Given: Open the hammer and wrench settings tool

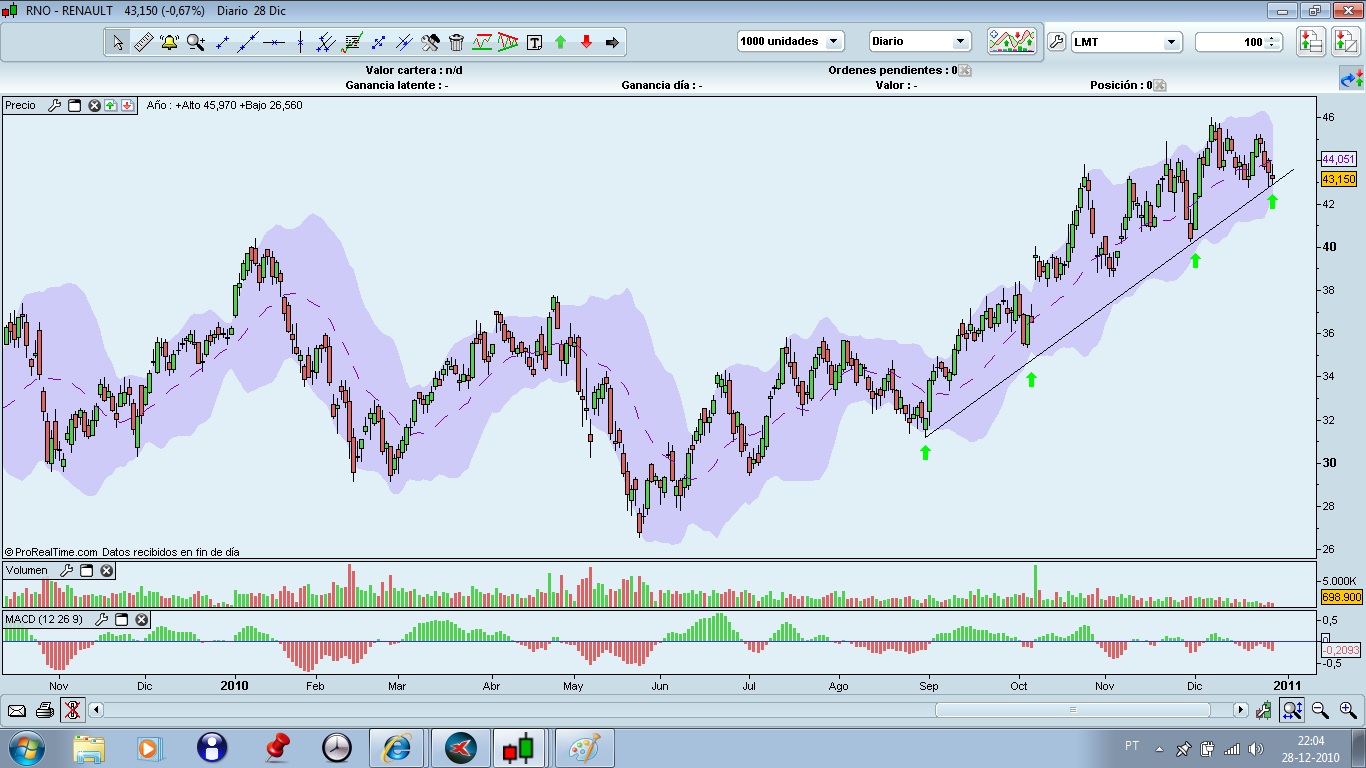Looking at the screenshot, I should pos(430,42).
